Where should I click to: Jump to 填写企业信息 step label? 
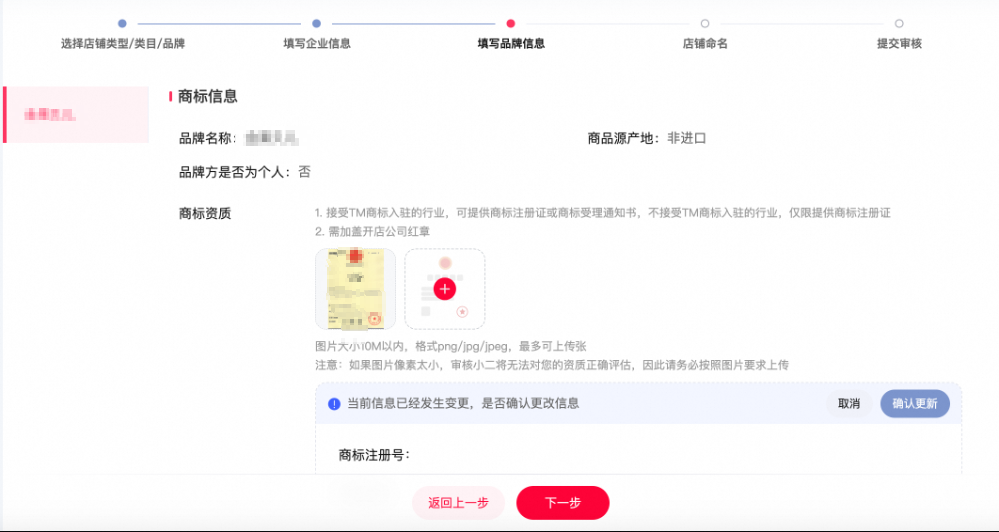pos(316,44)
